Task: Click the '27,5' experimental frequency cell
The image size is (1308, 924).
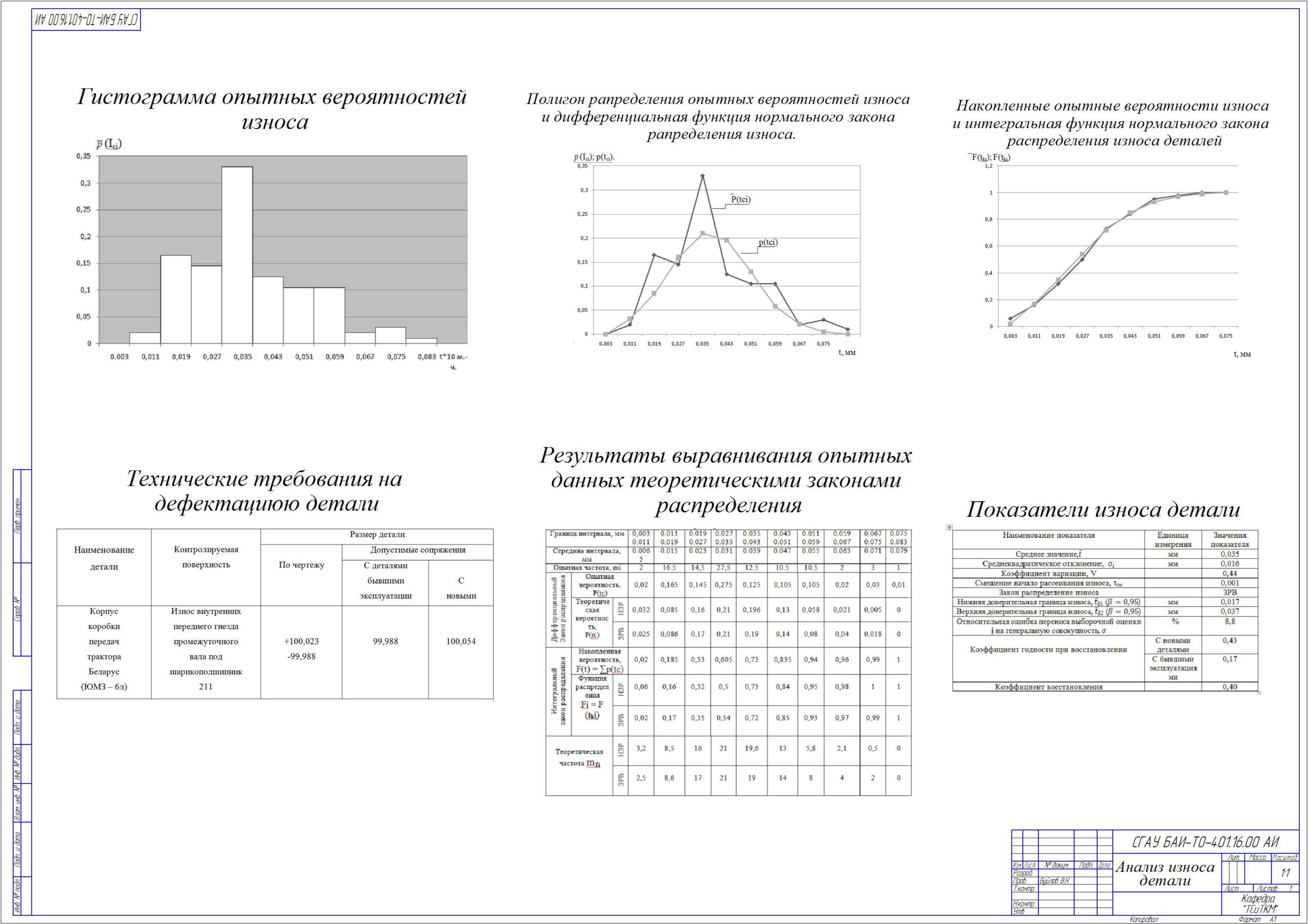Action: (x=723, y=568)
